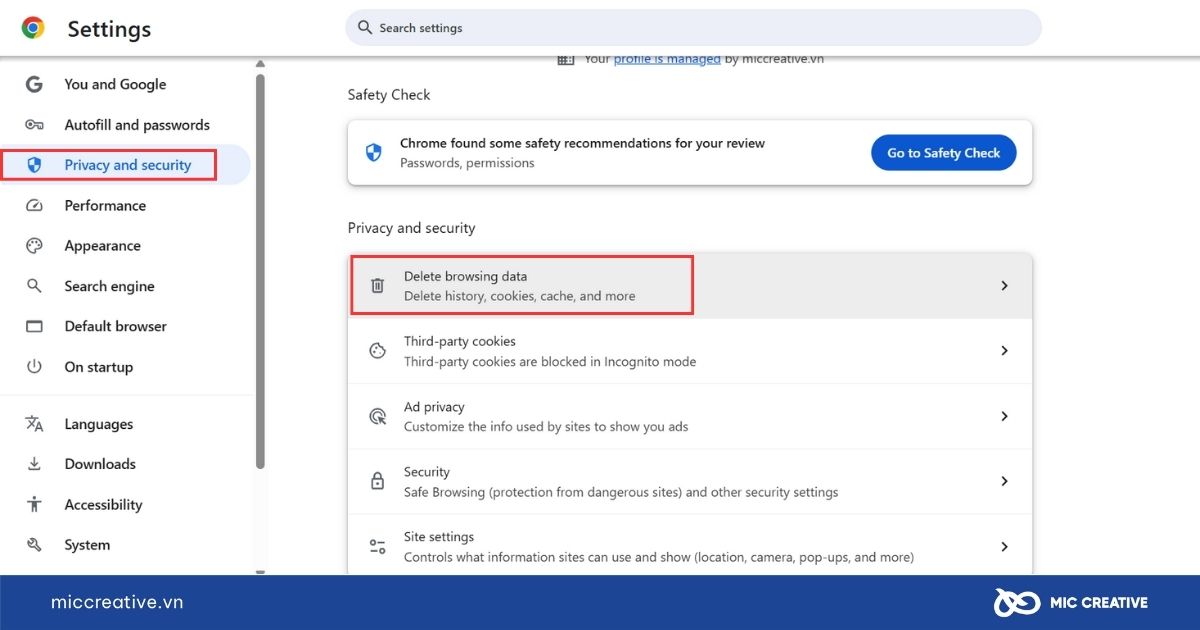Expand the Ad privacy chevron
Screen dimensions: 1200x630
(1005, 416)
